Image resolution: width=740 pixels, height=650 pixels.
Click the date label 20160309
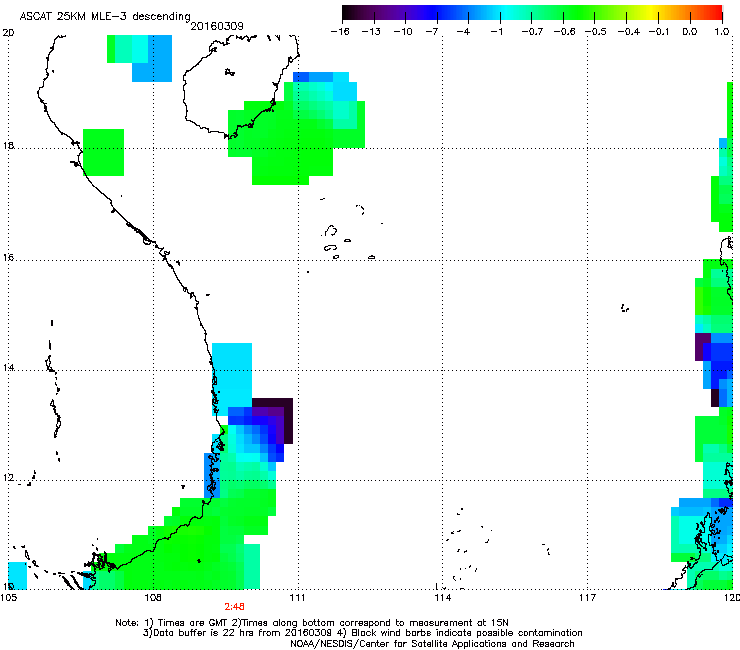coord(217,26)
